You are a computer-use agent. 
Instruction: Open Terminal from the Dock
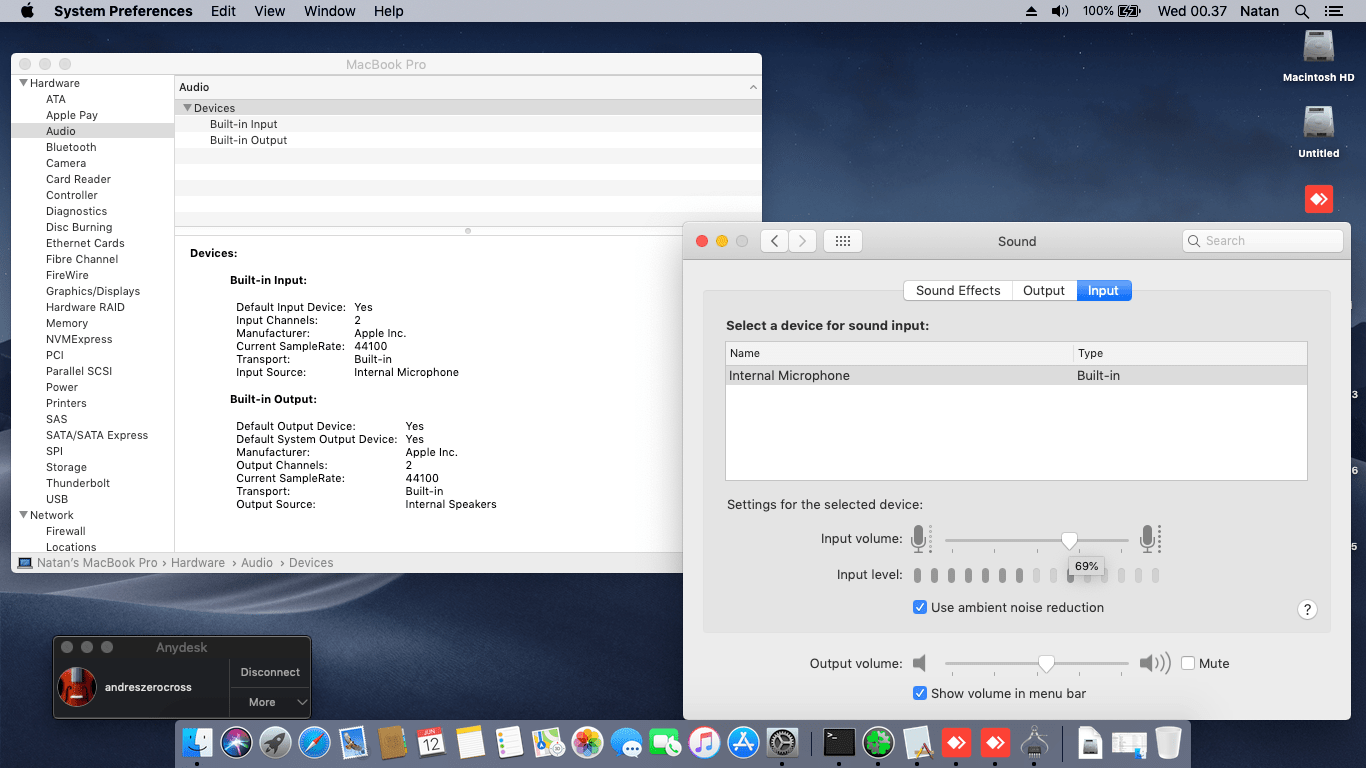tap(839, 742)
